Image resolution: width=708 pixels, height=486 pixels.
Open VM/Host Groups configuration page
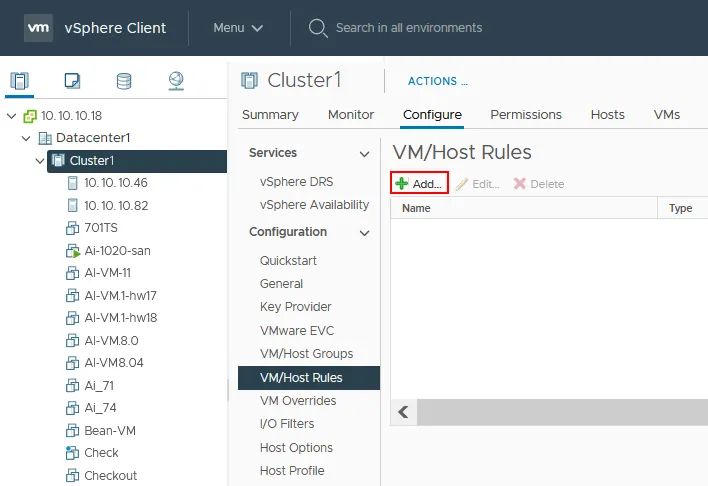point(306,354)
